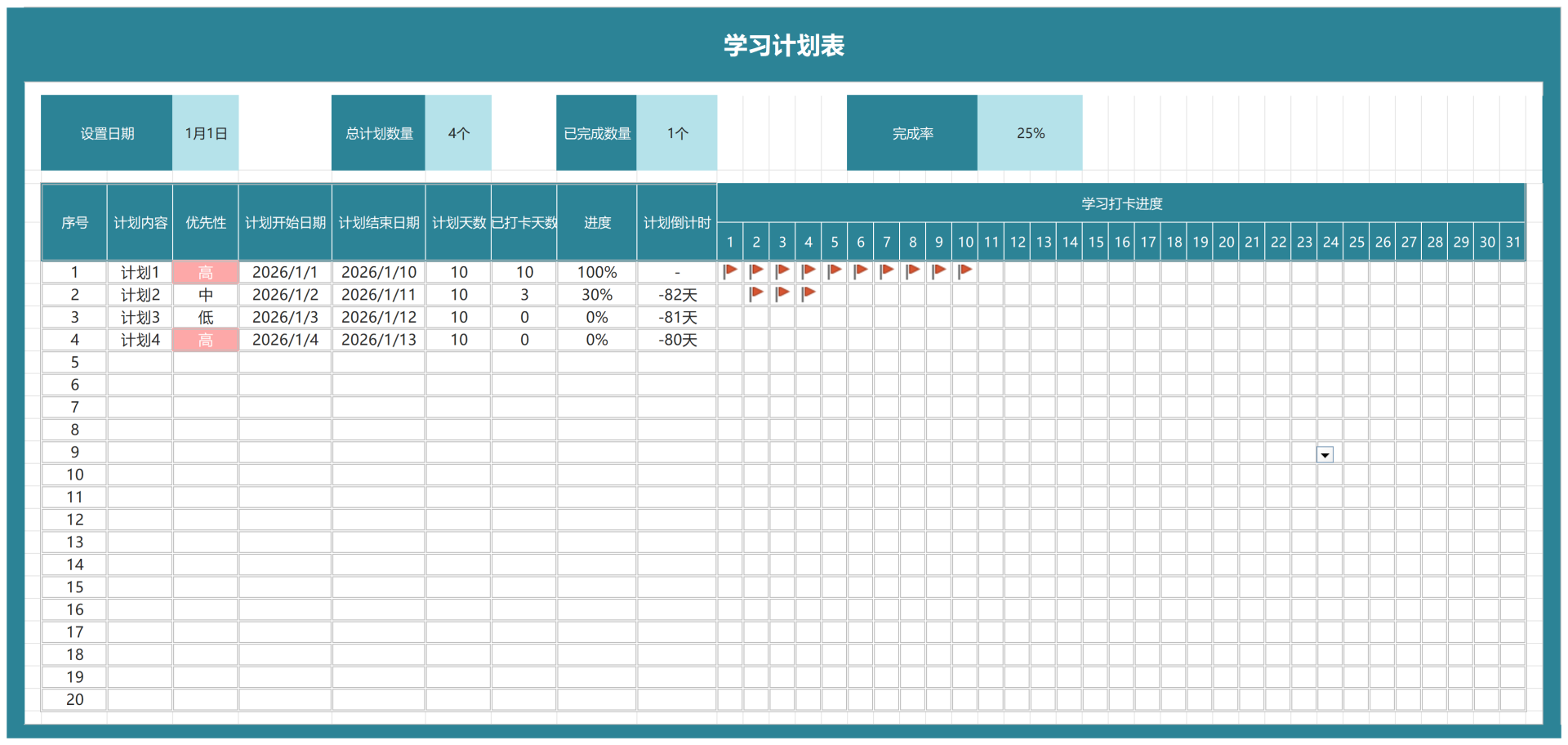1568x745 pixels.
Task: Click the day 10 flag for 计划1
Action: pyautogui.click(x=965, y=270)
